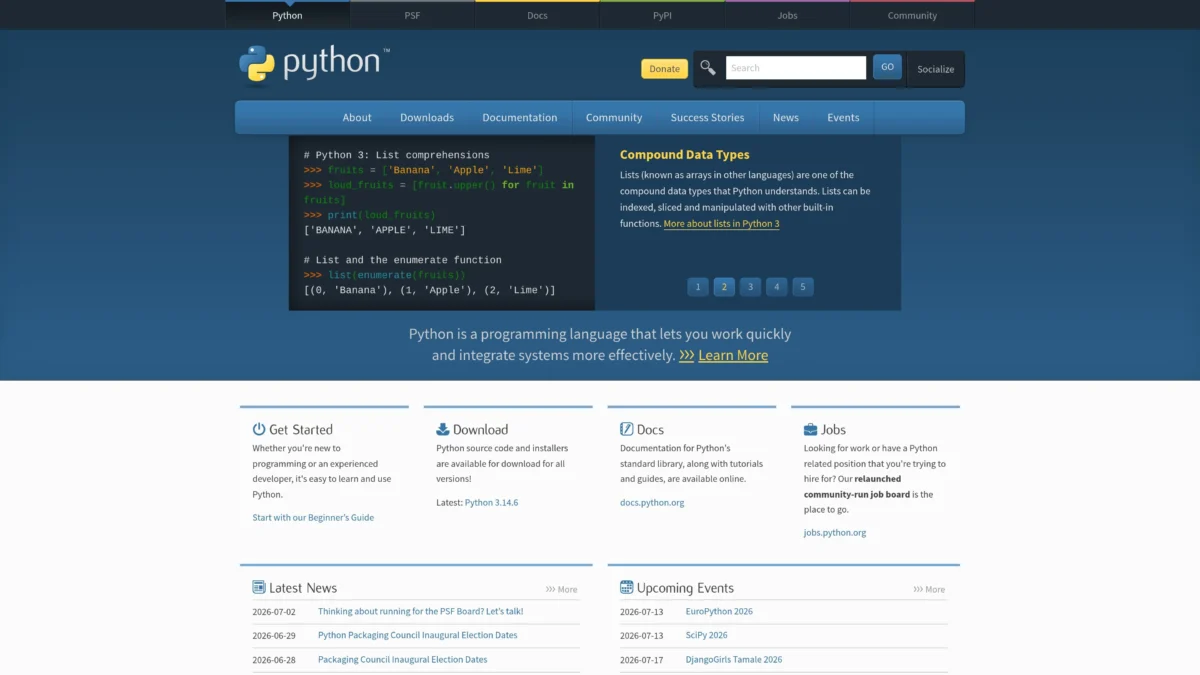Open the About menu
This screenshot has width=1200, height=675.
(x=357, y=117)
